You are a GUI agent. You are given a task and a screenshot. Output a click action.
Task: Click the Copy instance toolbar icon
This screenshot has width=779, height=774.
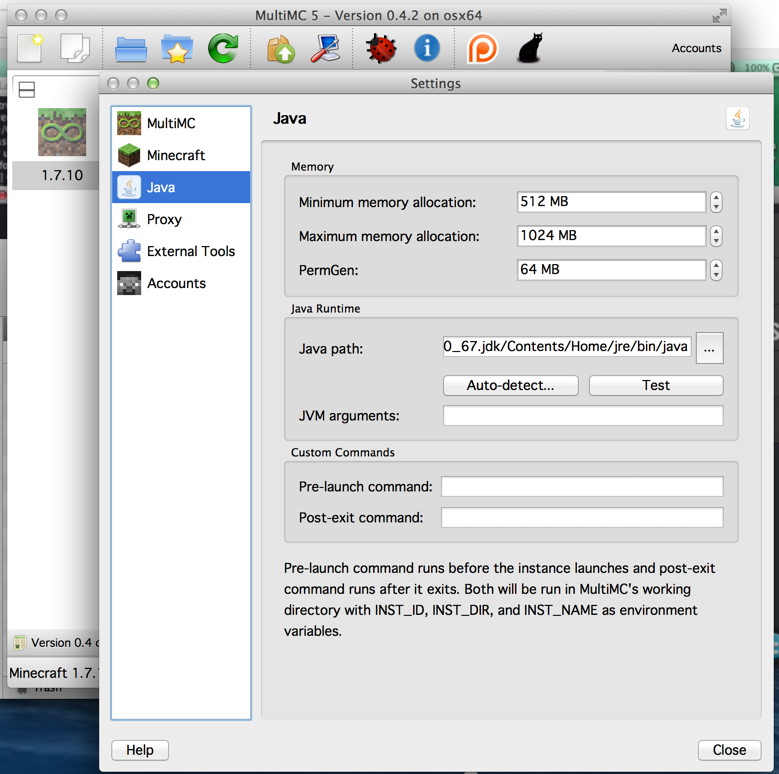point(75,48)
